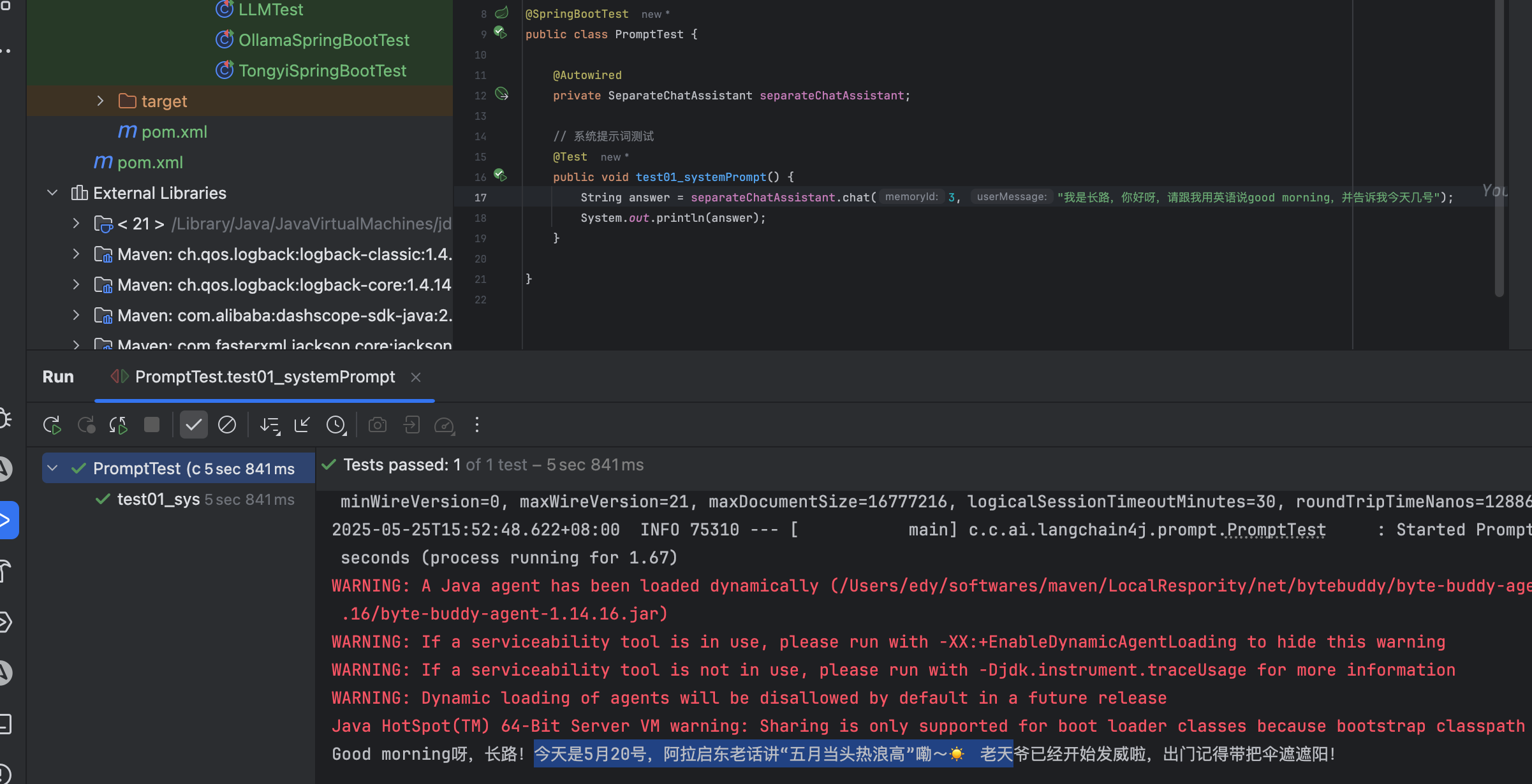
Task: Click the Rerun test icon
Action: 52,425
